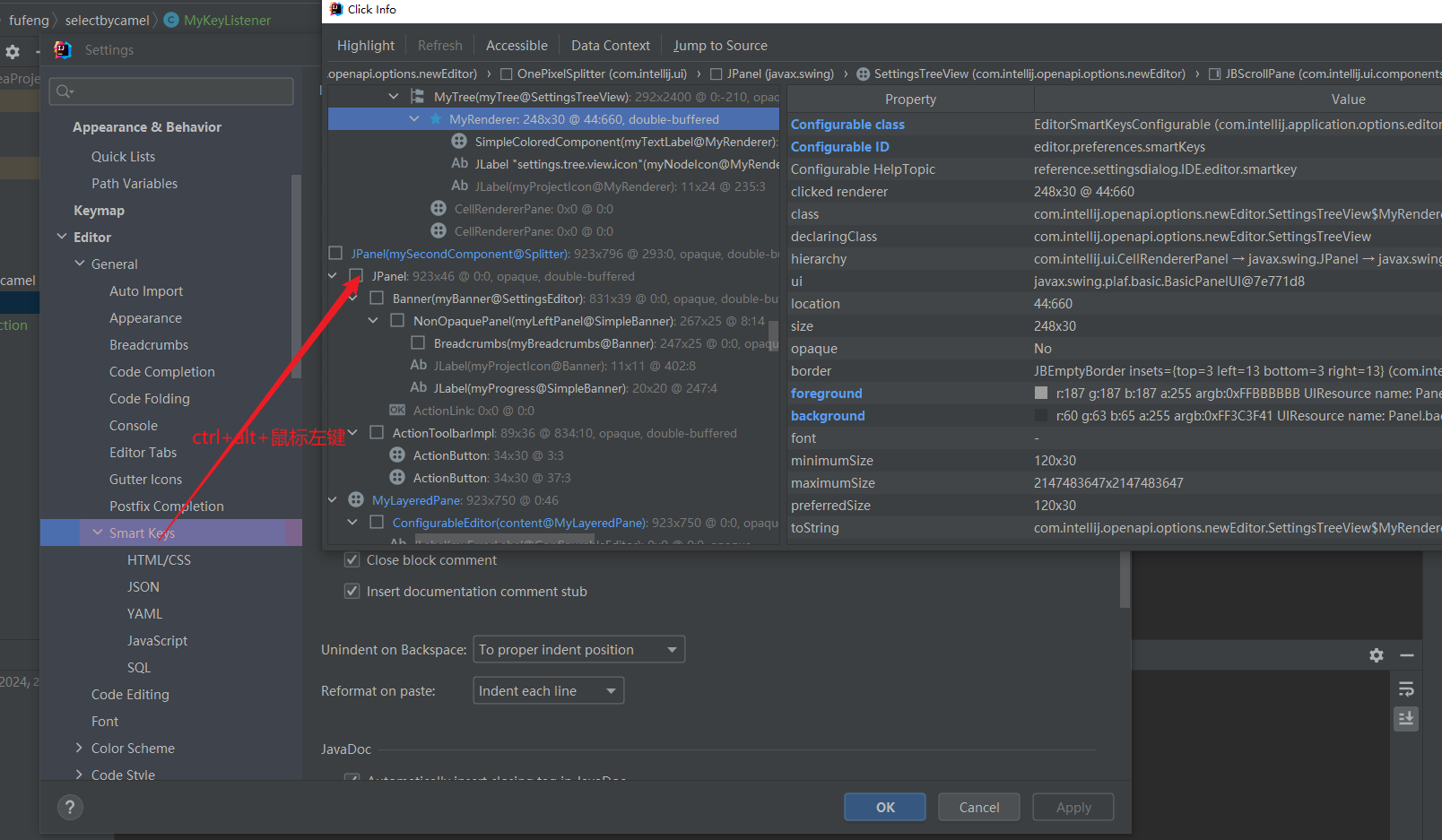Open Unindent on Backspace dropdown
This screenshot has width=1442, height=840.
click(x=578, y=649)
